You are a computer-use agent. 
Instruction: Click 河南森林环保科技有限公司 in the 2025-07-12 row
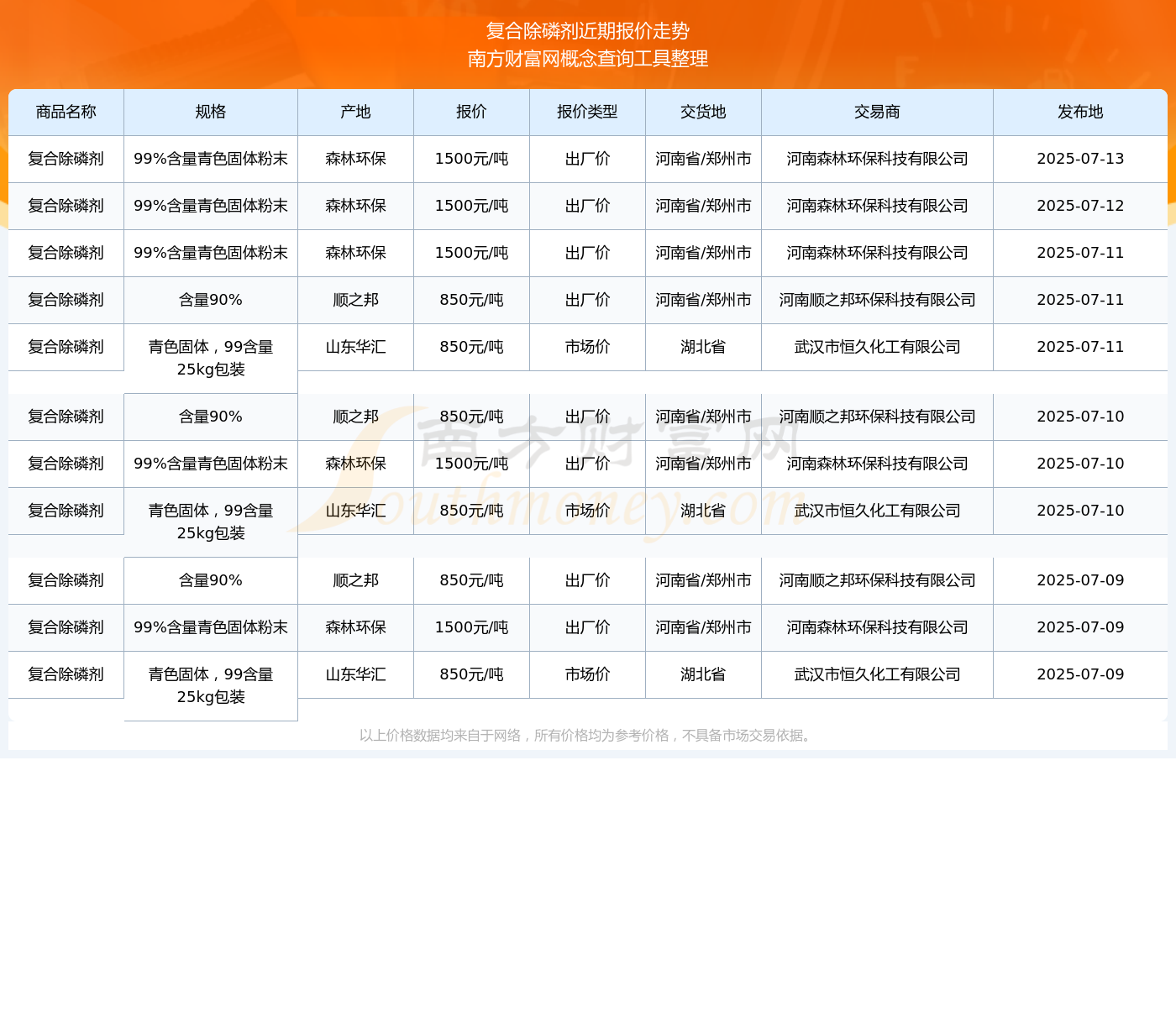(878, 206)
